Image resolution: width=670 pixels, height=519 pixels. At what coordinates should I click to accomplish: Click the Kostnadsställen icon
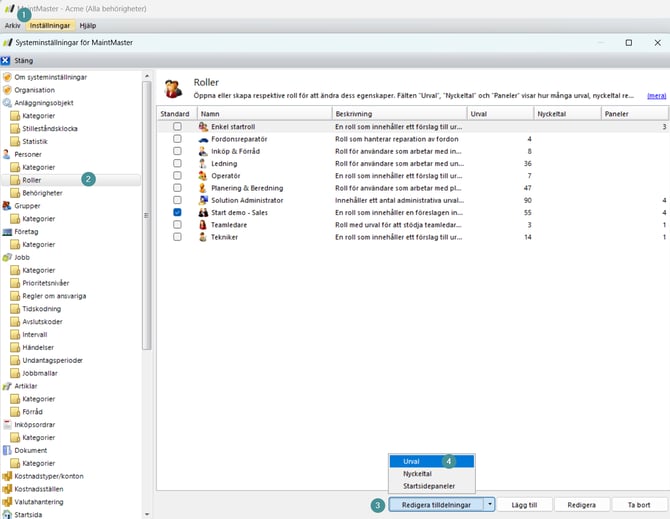(x=7, y=489)
